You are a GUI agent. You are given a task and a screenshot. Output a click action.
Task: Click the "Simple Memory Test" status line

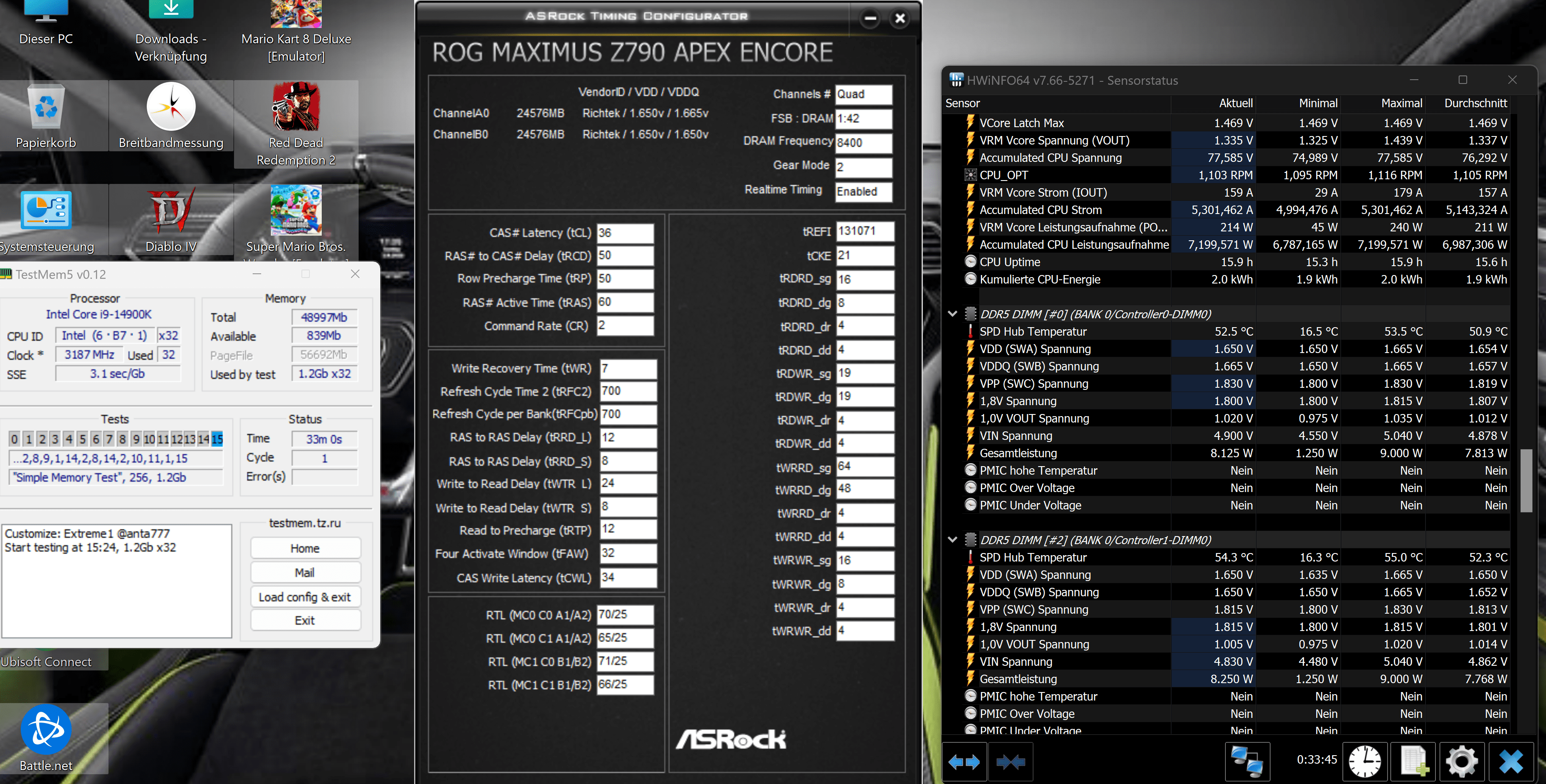117,478
